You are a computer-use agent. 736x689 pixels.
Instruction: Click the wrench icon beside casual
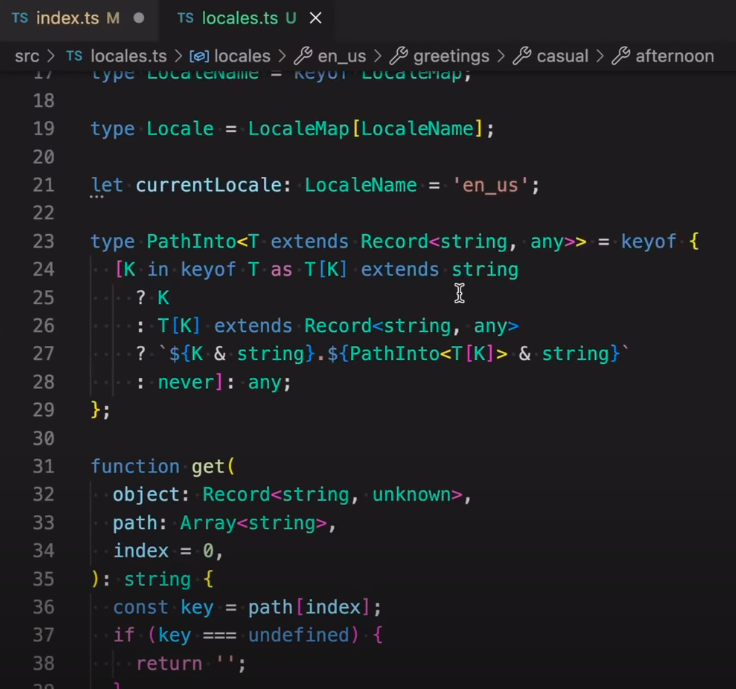521,56
